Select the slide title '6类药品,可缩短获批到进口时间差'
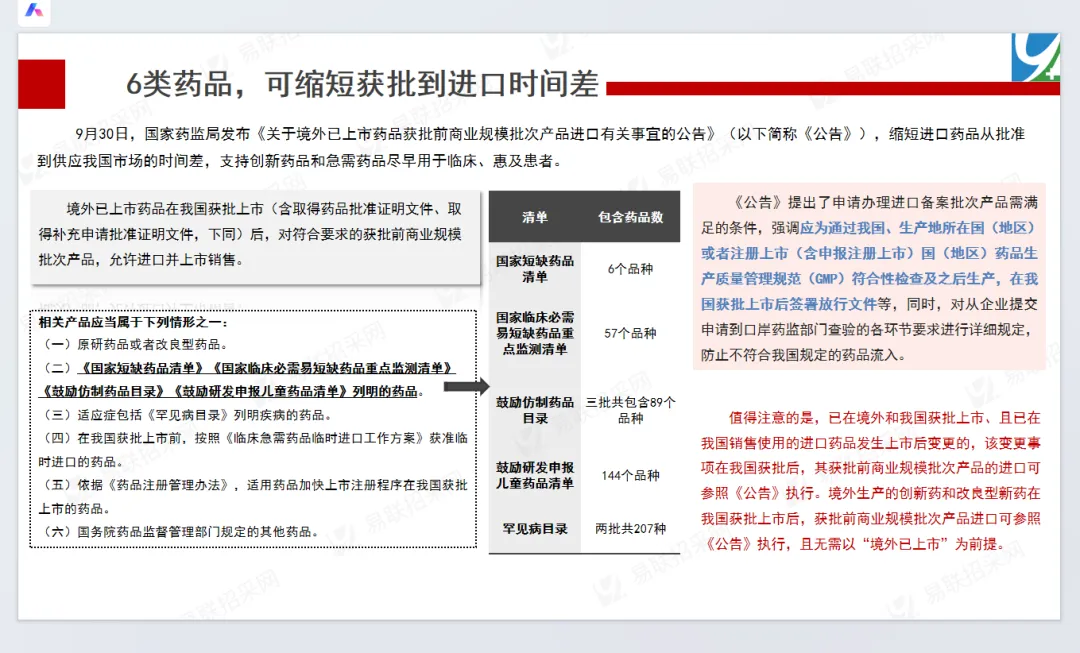This screenshot has height=653, width=1080. tap(362, 84)
